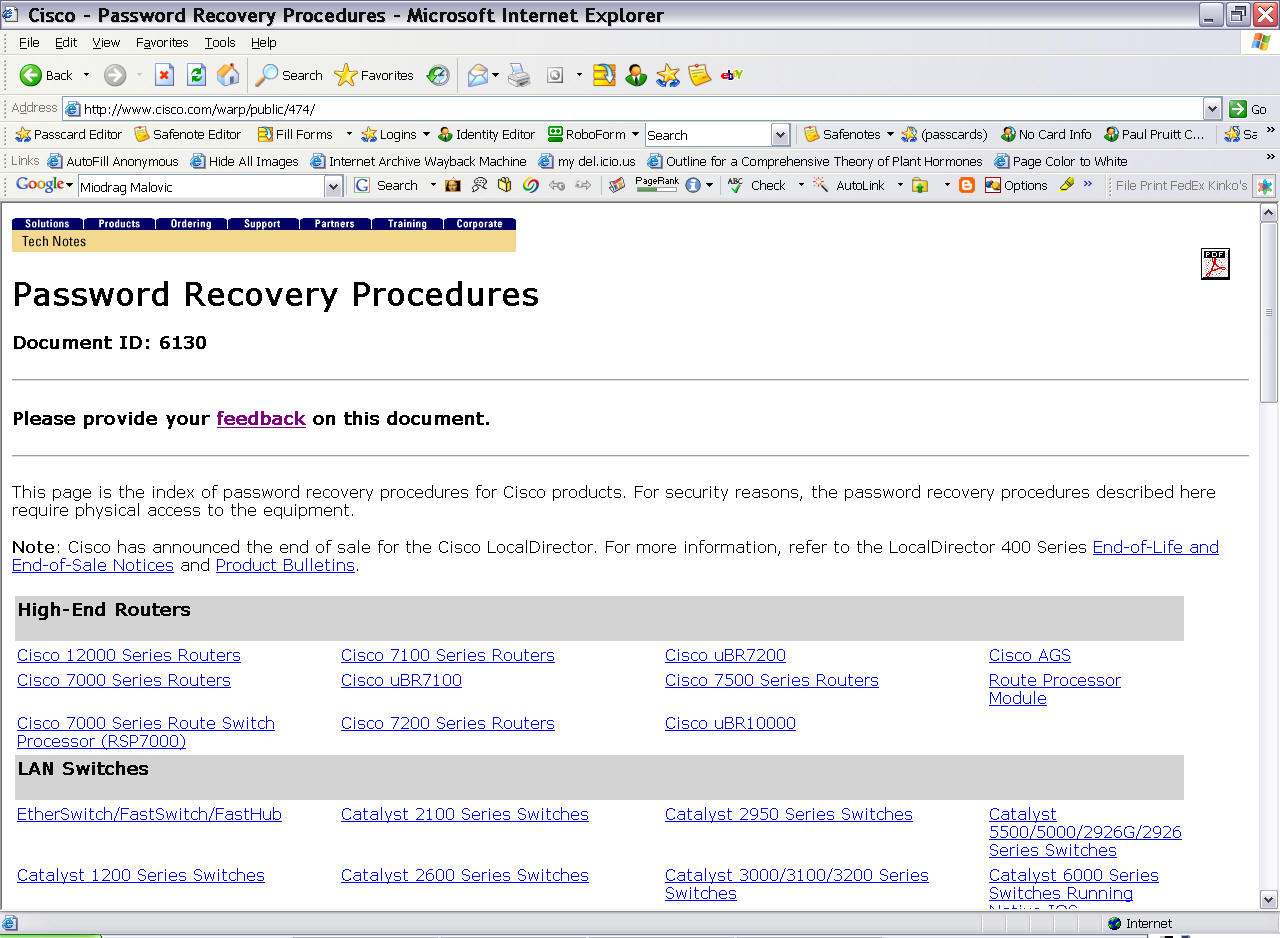Click the yellow sticky note toolbar icon
1280x938 pixels.
point(700,75)
